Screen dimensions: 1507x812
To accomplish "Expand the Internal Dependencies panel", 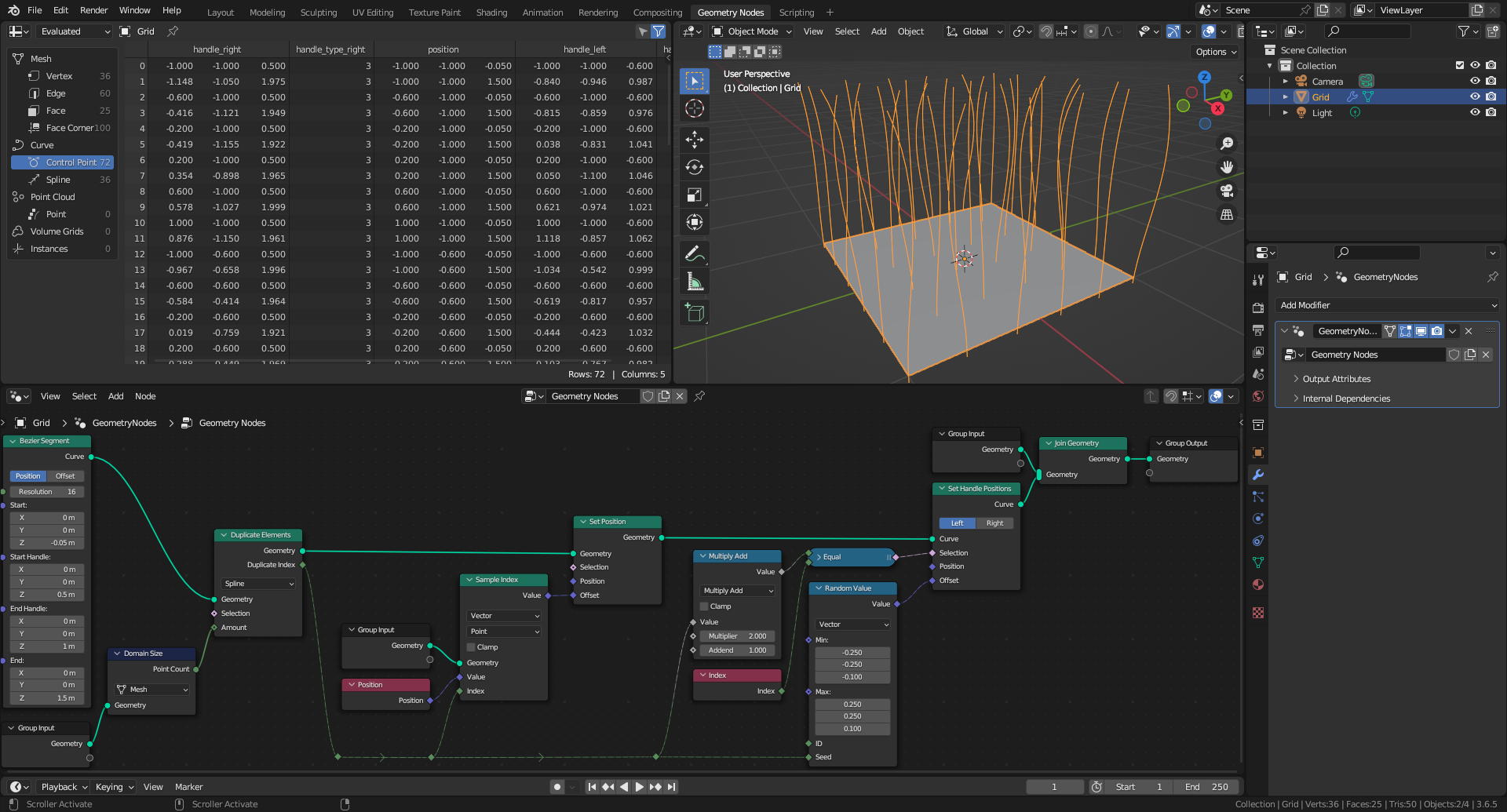I will [1345, 399].
